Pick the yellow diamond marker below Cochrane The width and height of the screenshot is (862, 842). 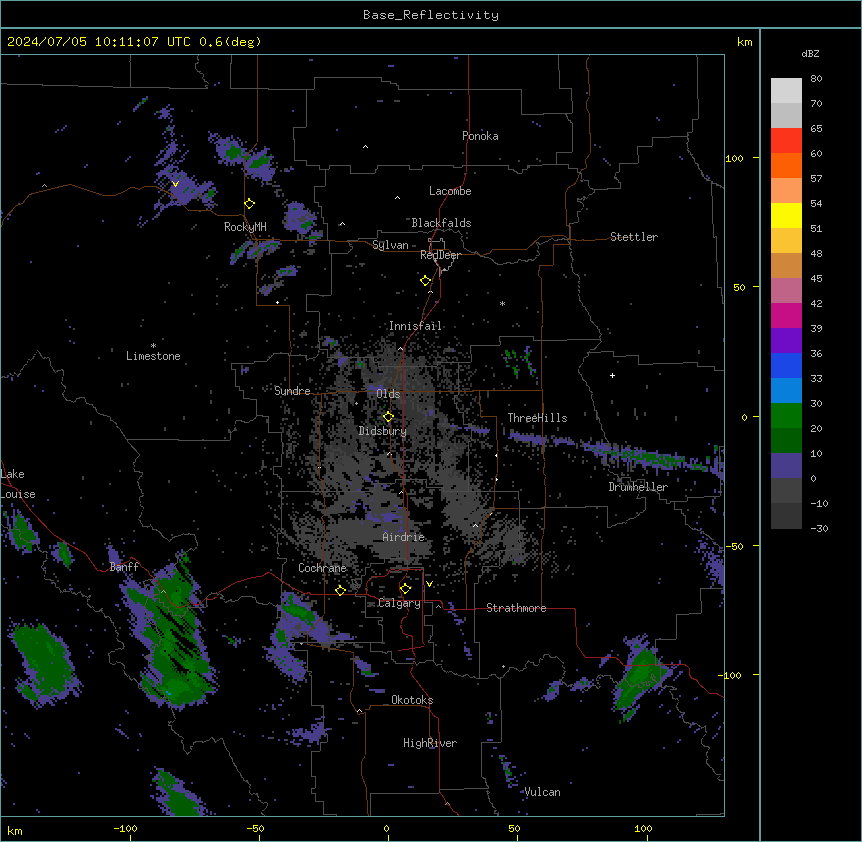pyautogui.click(x=340, y=590)
